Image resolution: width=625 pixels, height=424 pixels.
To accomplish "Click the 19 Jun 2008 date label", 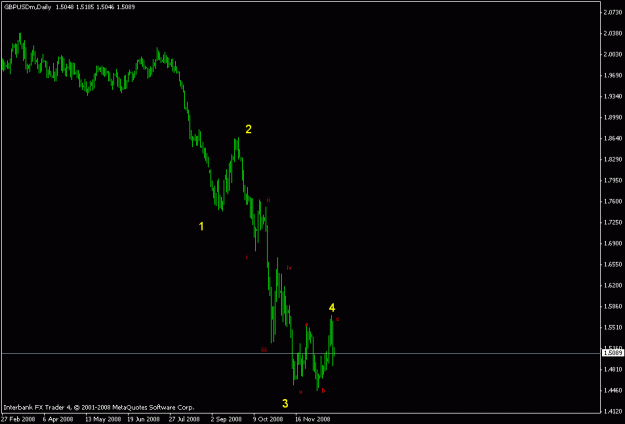I will pos(144,420).
